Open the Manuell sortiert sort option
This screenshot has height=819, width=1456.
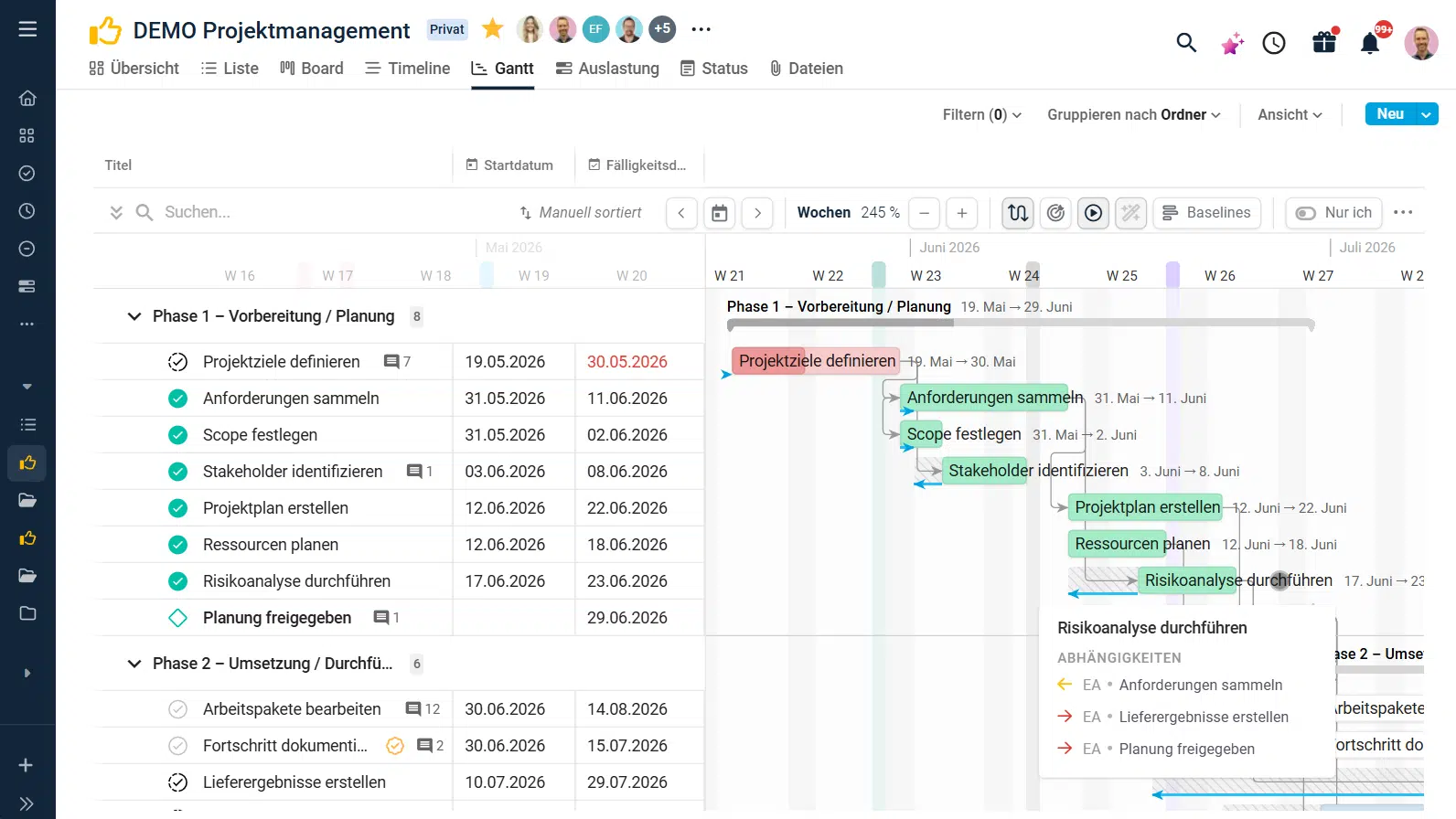coord(581,213)
